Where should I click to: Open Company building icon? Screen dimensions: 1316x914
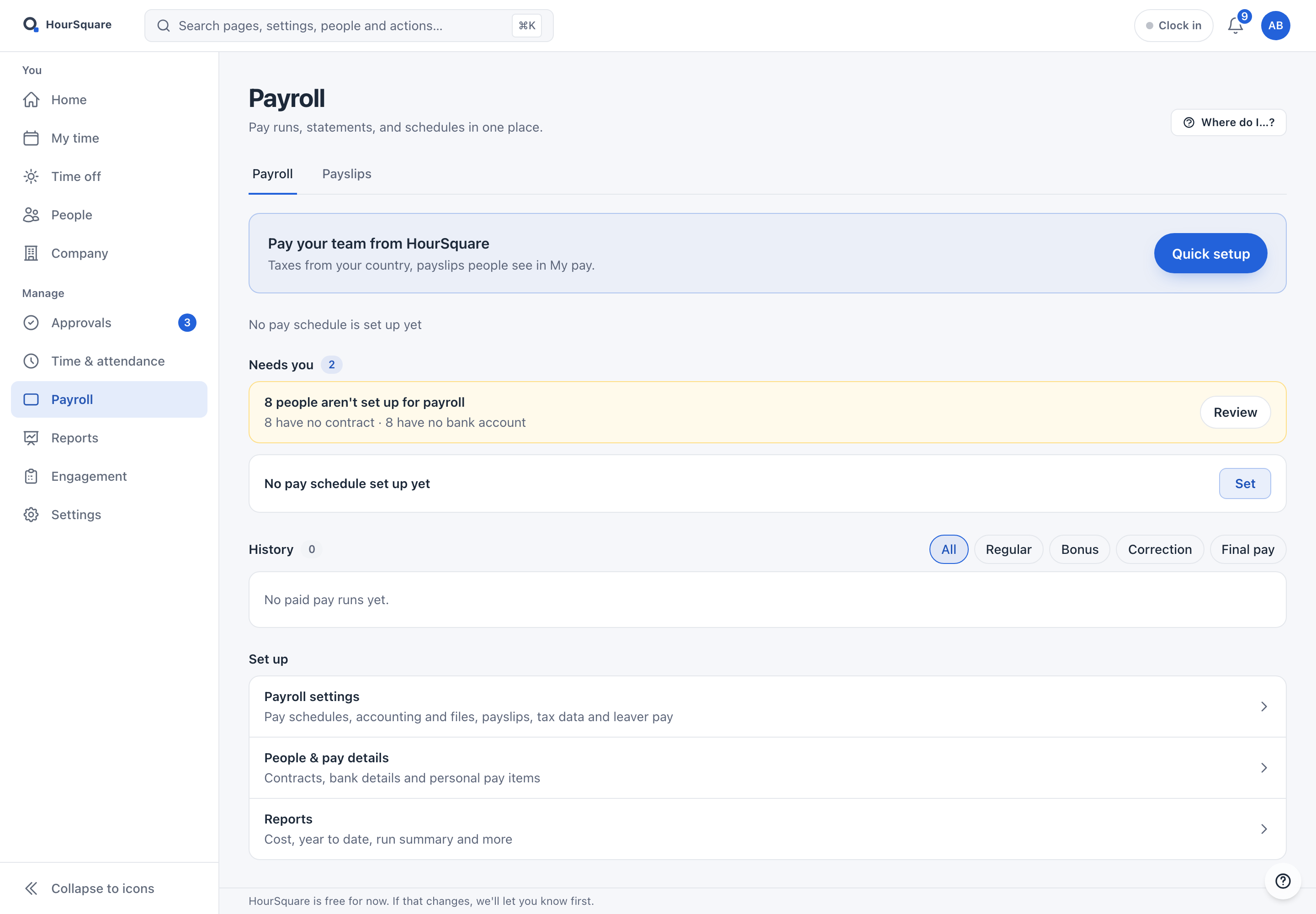coord(31,253)
